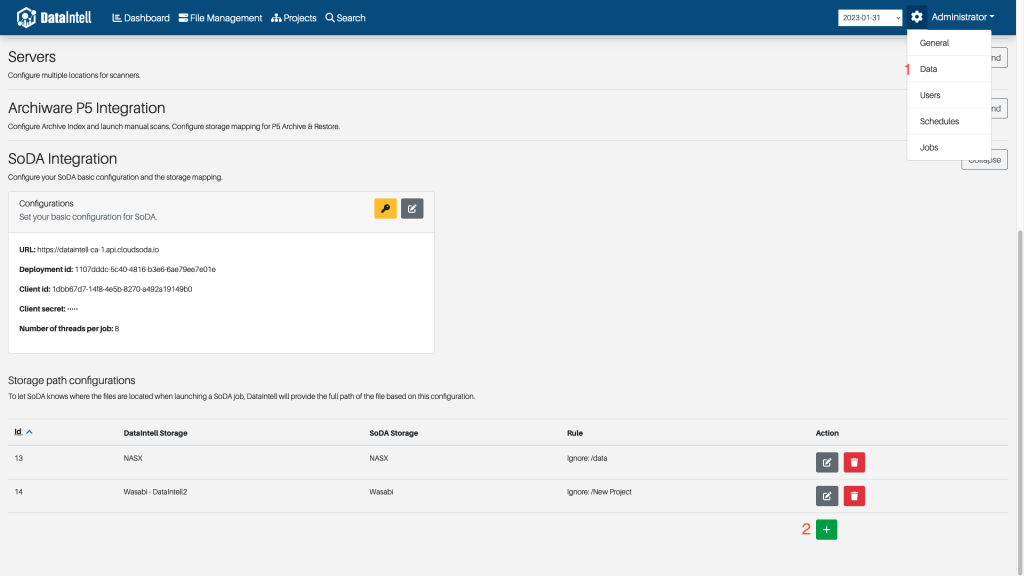The height and width of the screenshot is (576, 1024).
Task: Click the Dashboard chart icon
Action: click(117, 18)
